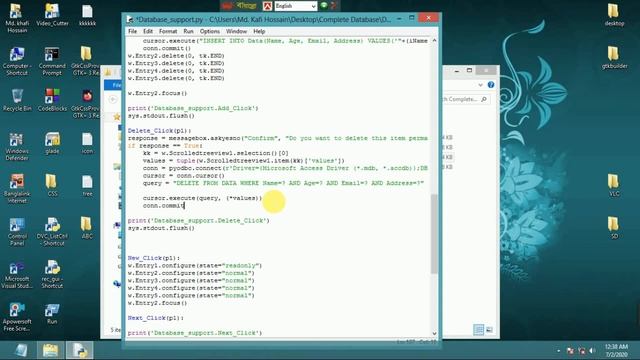
Task: Select the ABC folder desktop icon
Action: pyautogui.click(x=87, y=228)
